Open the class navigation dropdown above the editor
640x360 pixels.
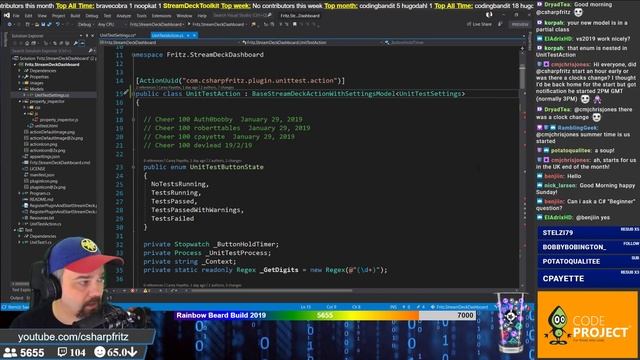coord(312,42)
